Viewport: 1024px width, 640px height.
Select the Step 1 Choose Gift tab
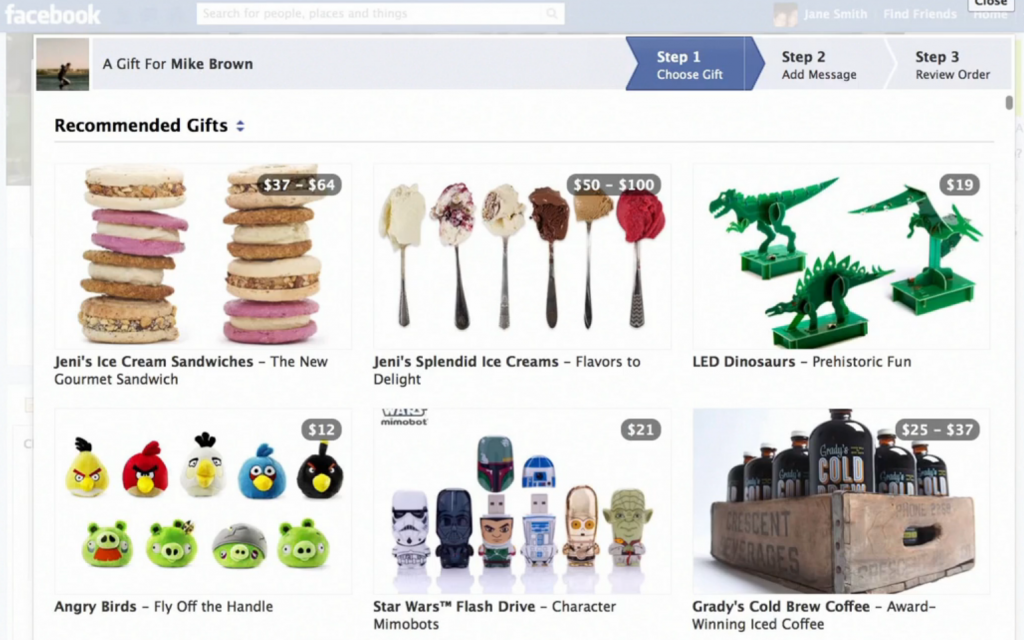pos(690,64)
